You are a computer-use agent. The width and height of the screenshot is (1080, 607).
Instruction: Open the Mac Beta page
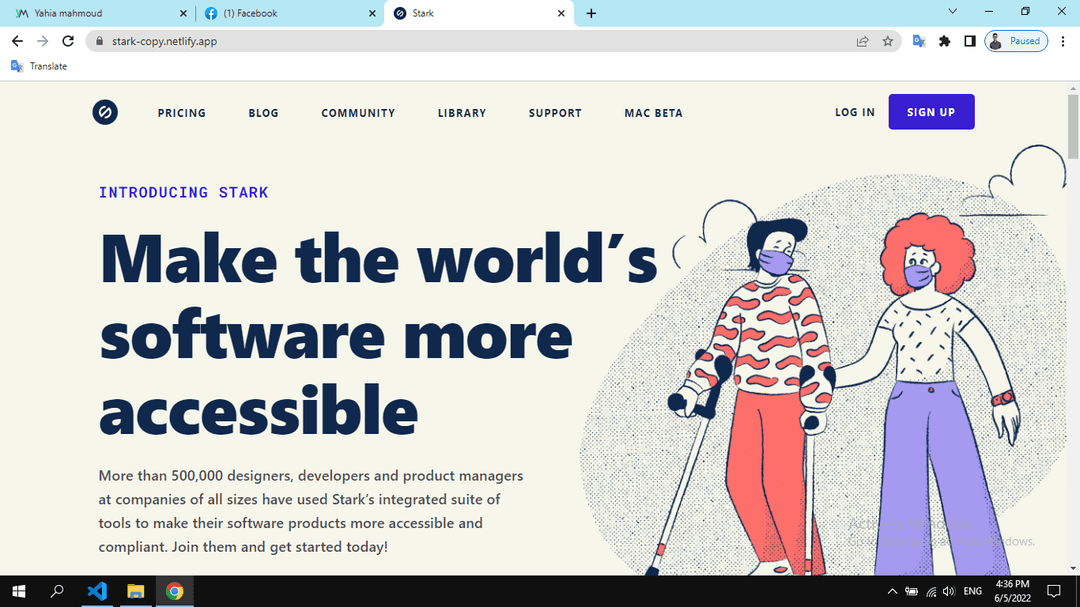pos(654,113)
